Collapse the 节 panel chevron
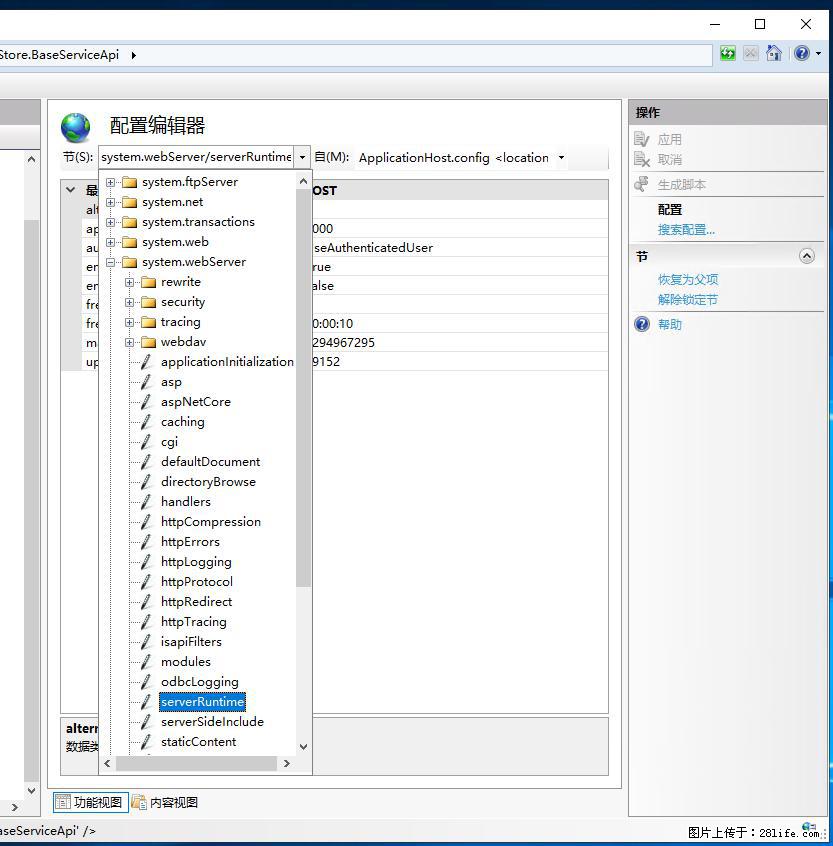 coord(807,257)
